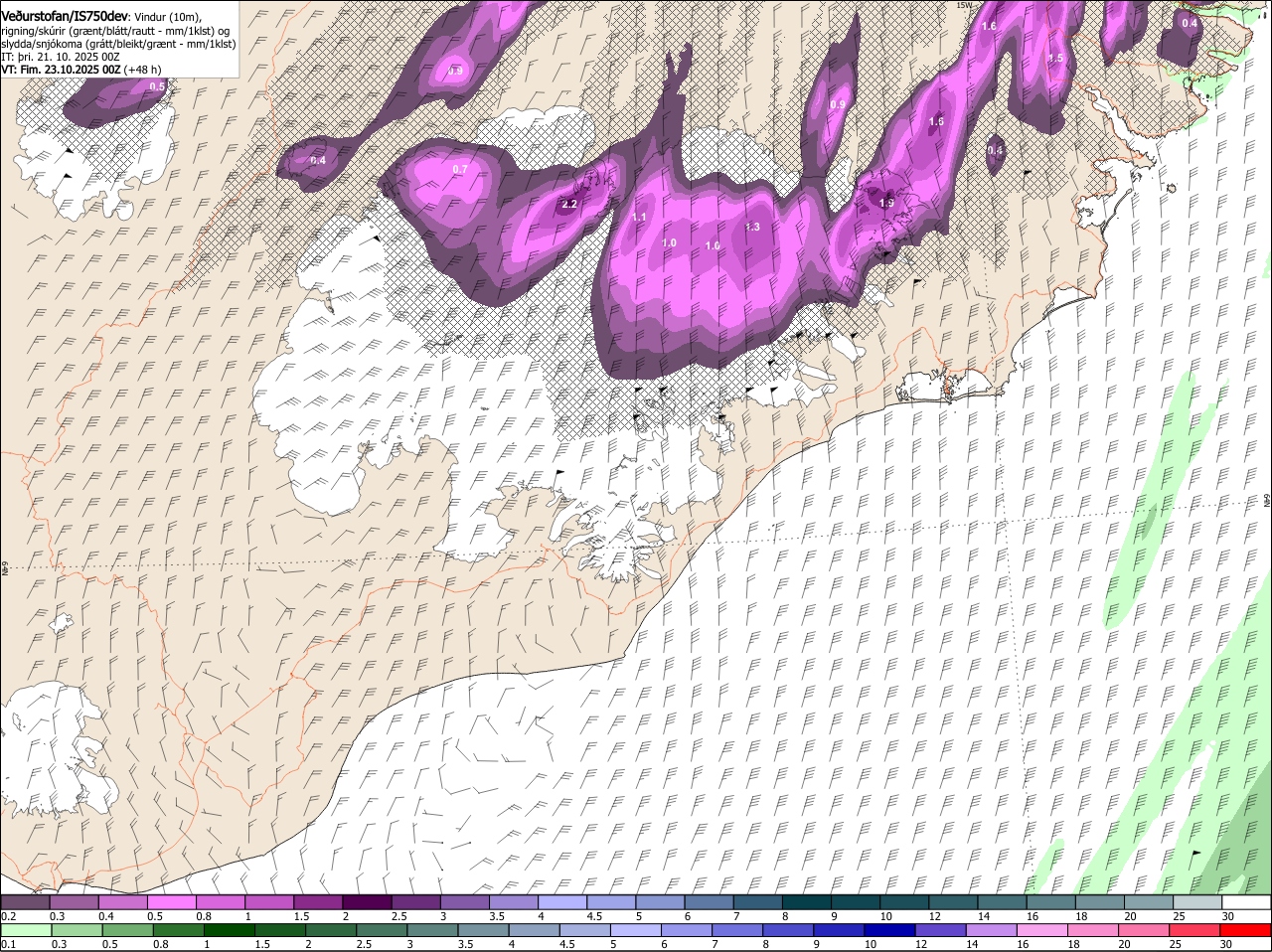This screenshot has width=1272, height=952.
Task: Click the 2.2 precipitation value on map
Action: tap(569, 204)
